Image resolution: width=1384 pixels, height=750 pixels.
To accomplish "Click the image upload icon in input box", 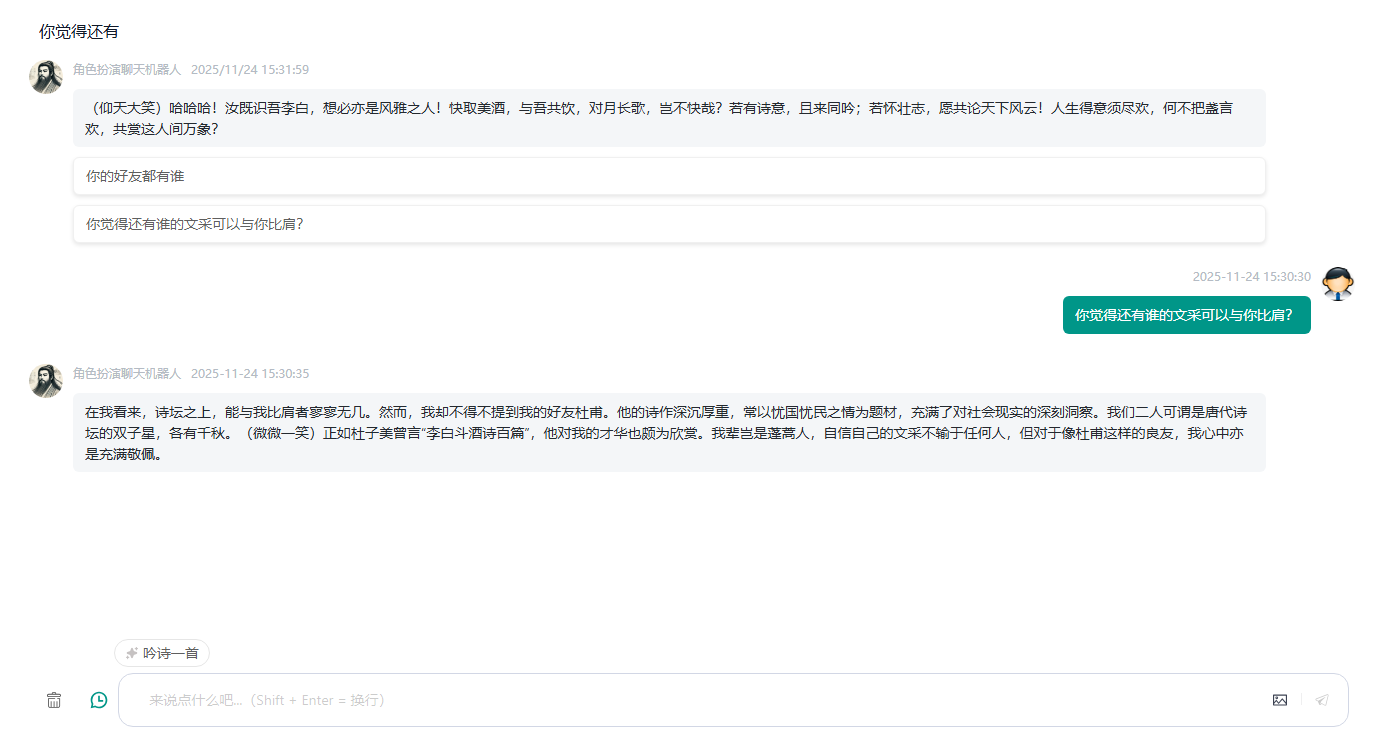I will coord(1280,700).
